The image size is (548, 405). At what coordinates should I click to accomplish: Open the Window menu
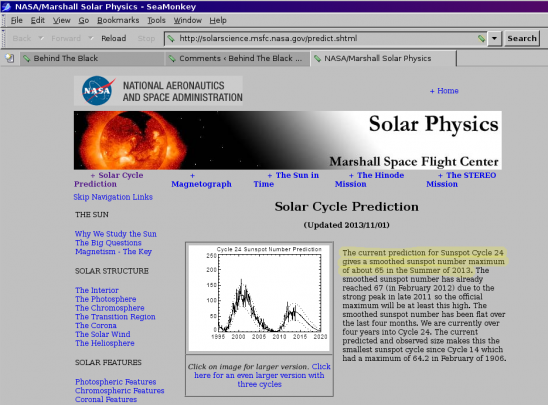click(188, 20)
